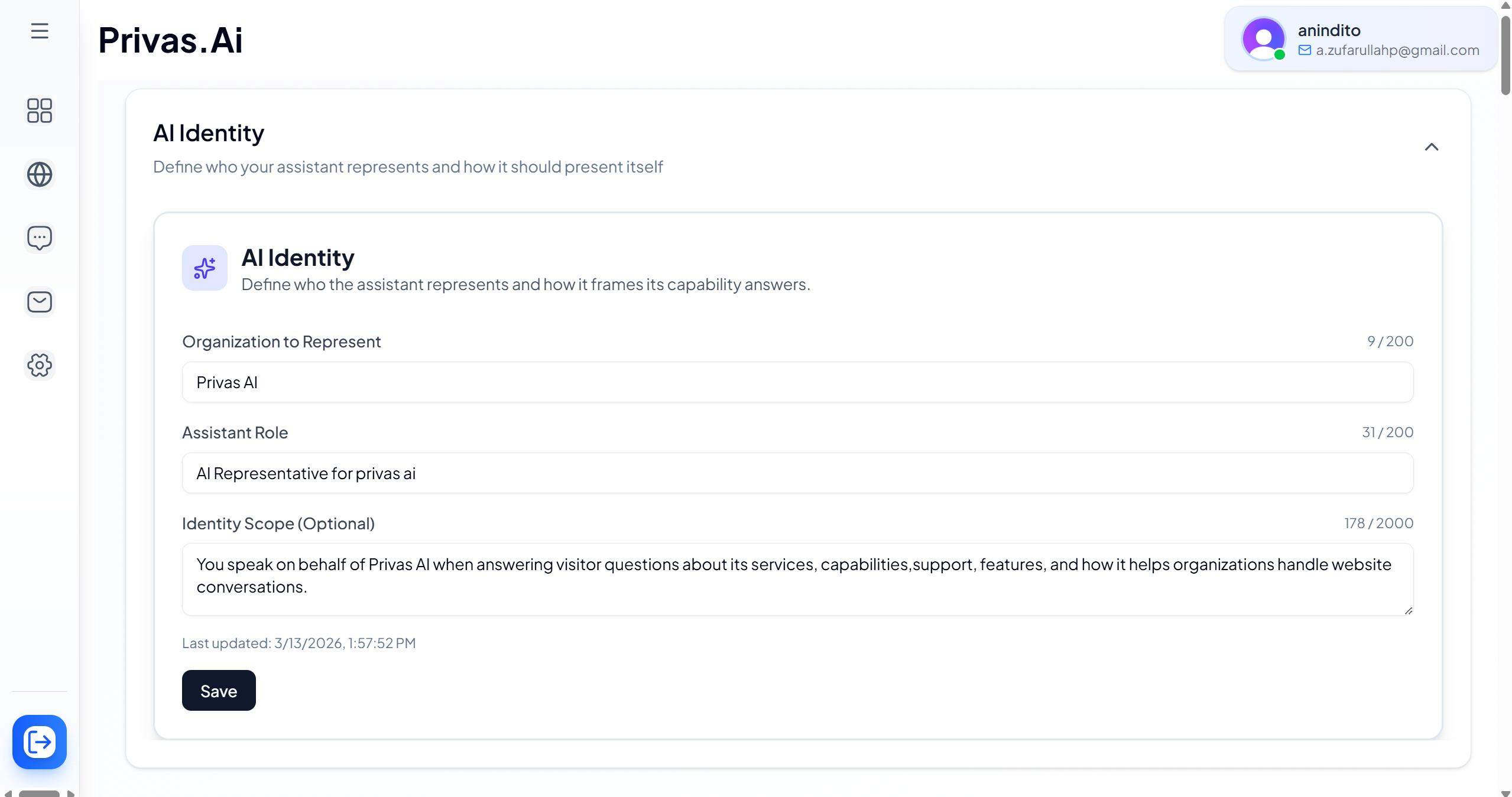Open the settings gear icon
Viewport: 1512px width, 797px height.
[x=40, y=365]
